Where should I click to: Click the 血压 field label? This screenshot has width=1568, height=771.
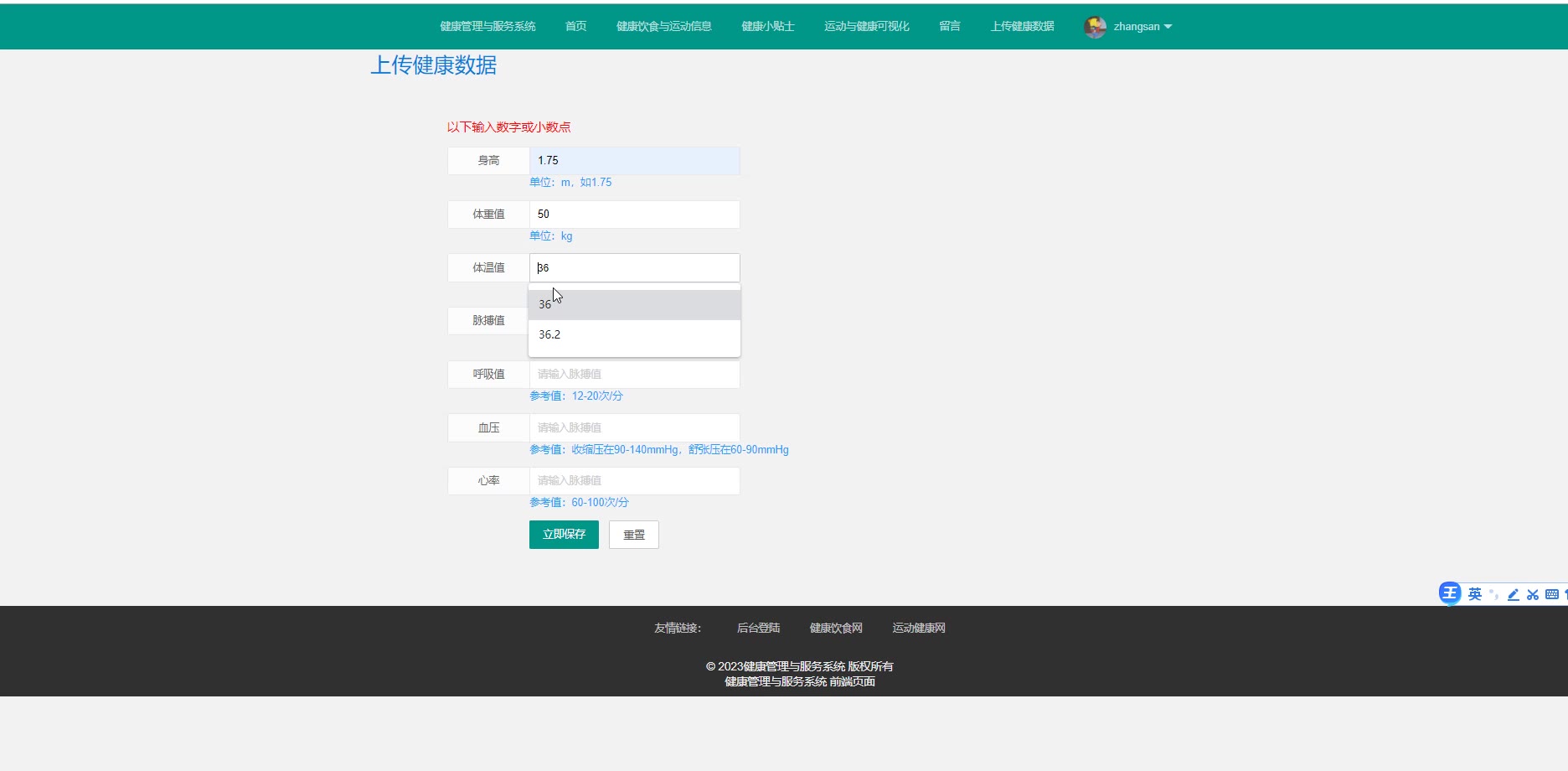pos(488,427)
